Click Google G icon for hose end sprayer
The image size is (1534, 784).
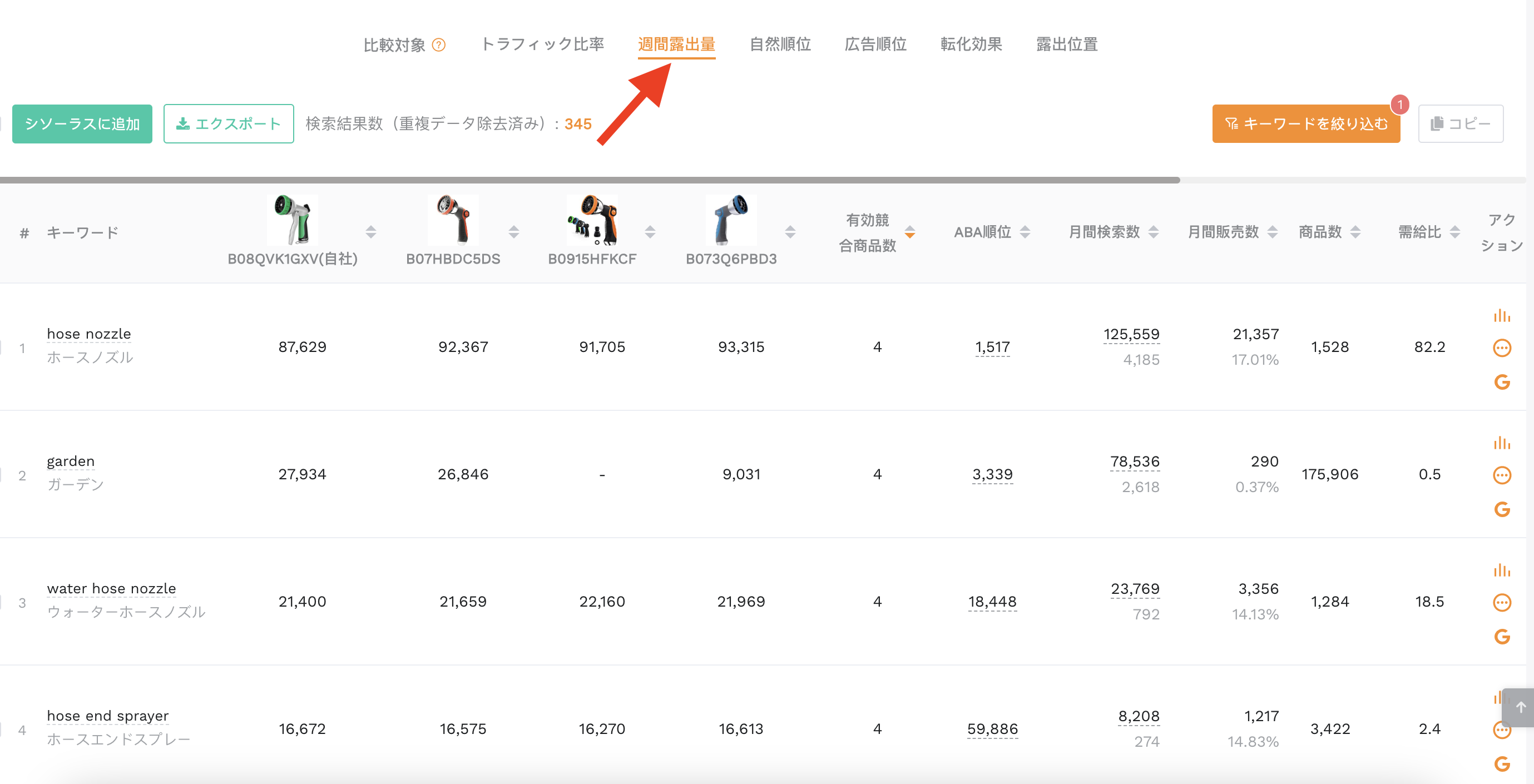(1502, 764)
